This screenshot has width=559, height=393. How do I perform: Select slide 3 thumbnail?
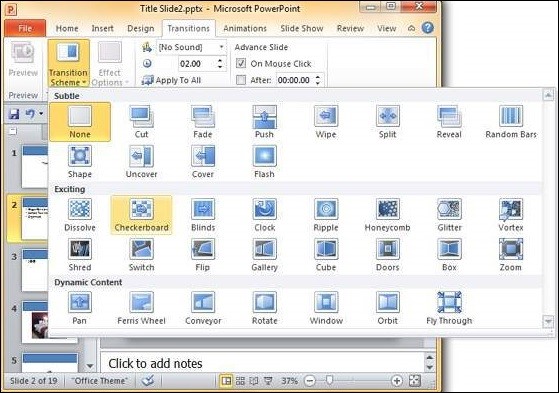pos(35,270)
